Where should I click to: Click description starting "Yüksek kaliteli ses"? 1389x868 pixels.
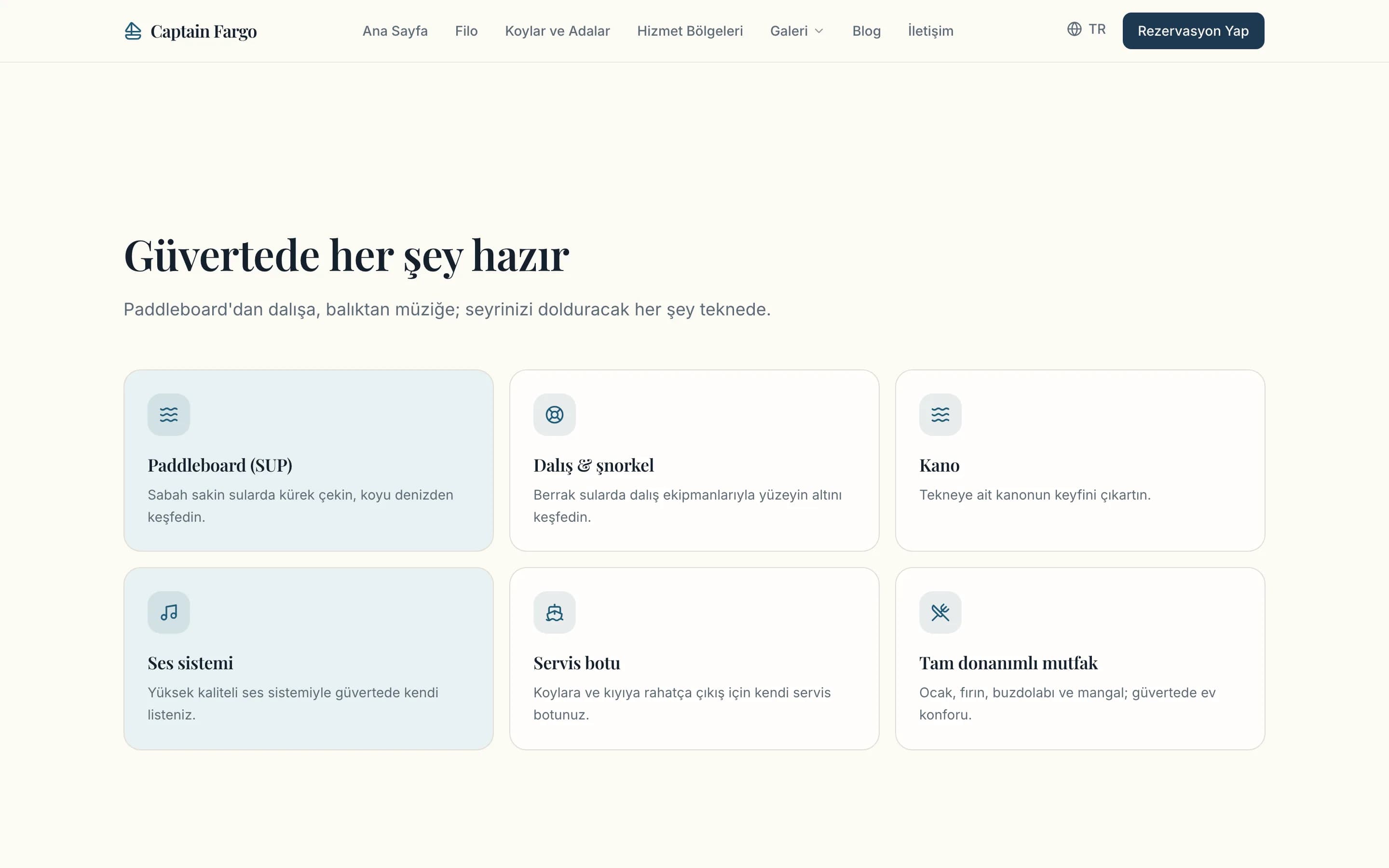(x=293, y=703)
